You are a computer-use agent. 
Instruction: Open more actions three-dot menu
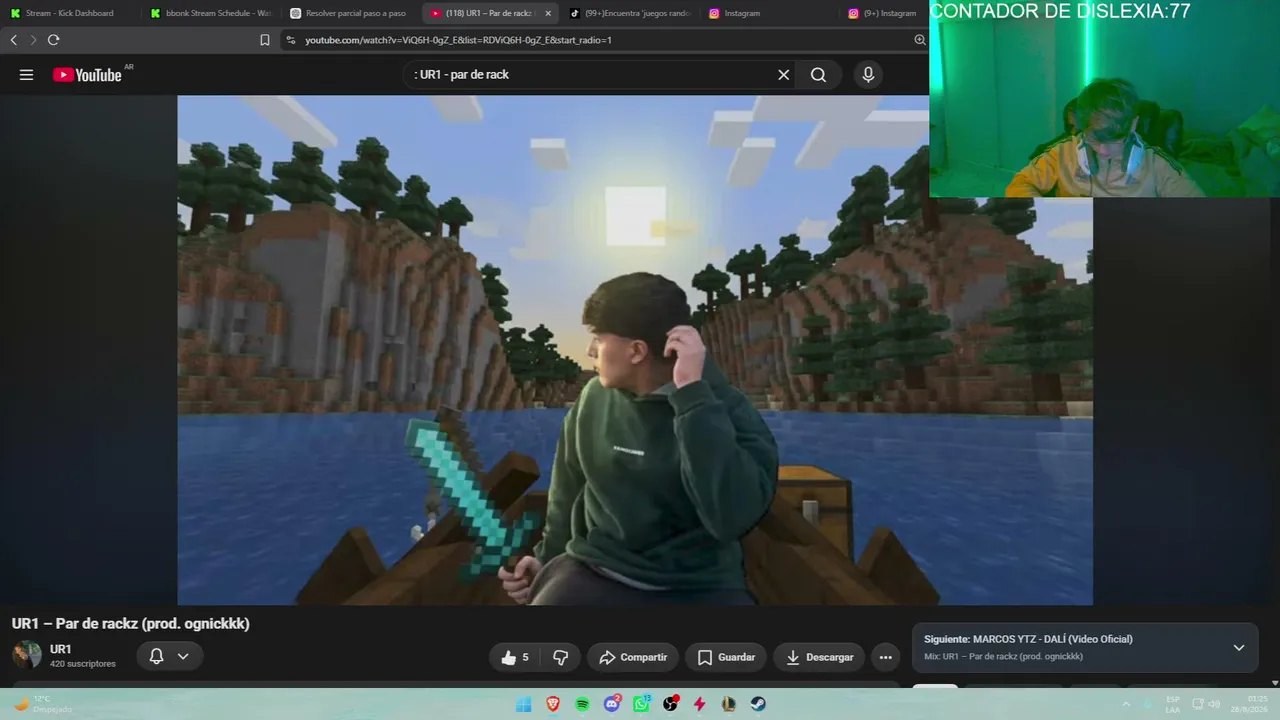[885, 657]
